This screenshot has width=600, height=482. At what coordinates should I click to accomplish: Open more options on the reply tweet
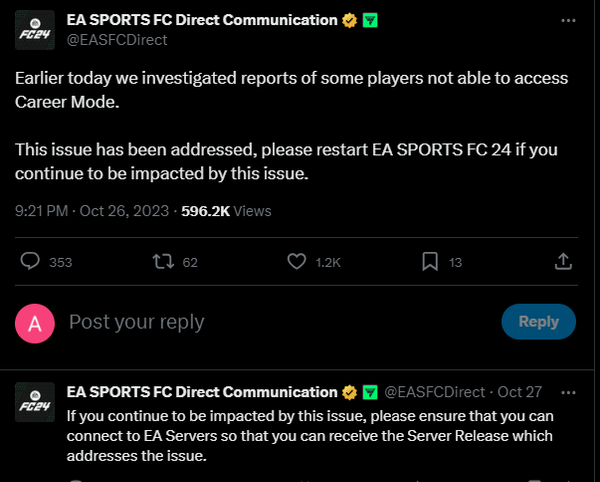[569, 391]
